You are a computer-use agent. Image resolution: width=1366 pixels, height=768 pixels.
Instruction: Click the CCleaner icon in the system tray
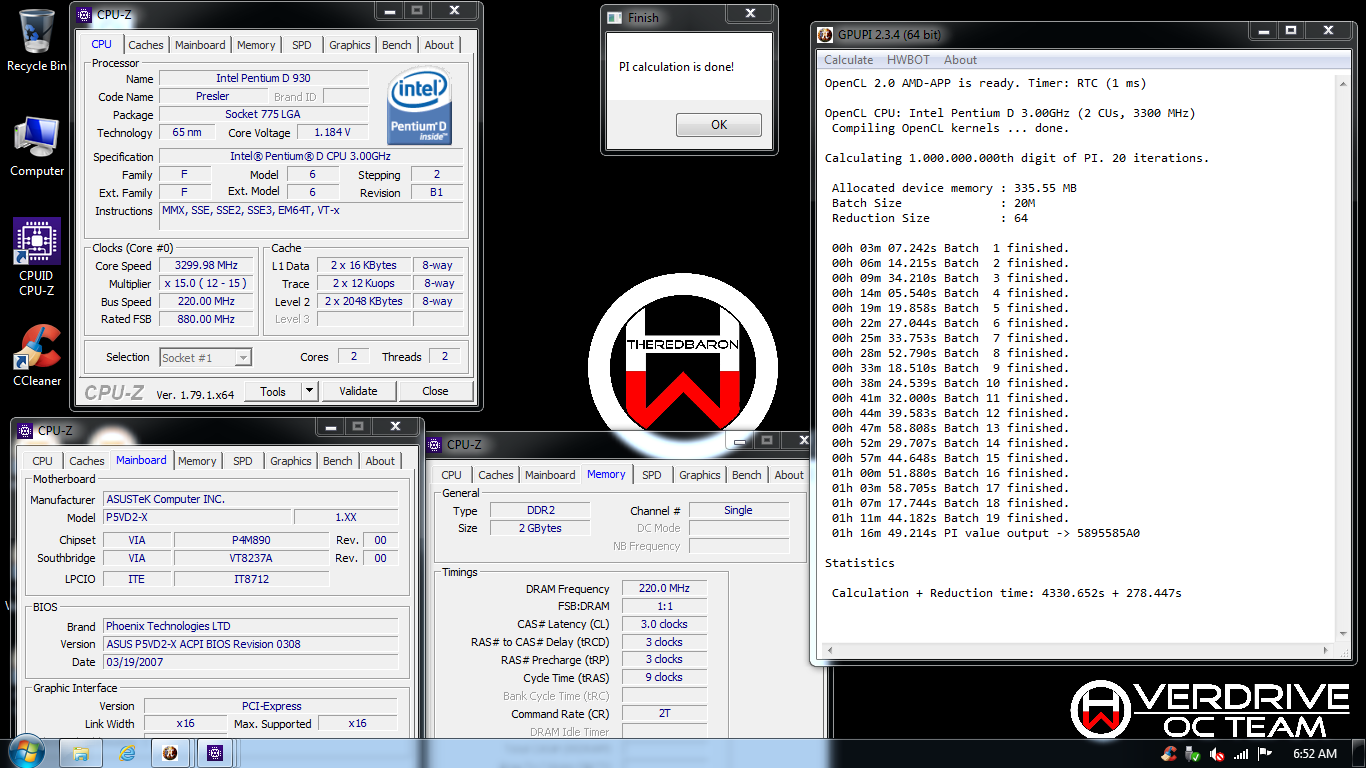pyautogui.click(x=1169, y=754)
